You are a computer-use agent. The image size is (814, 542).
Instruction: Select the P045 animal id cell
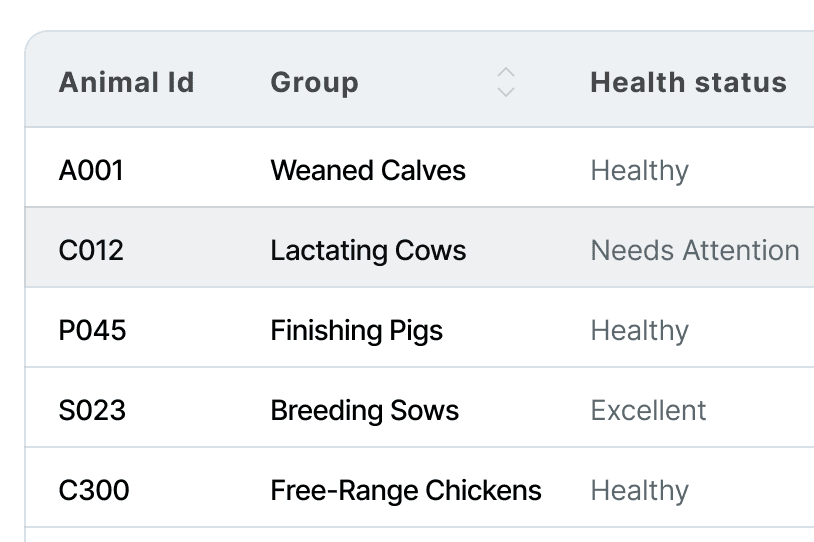(x=92, y=330)
